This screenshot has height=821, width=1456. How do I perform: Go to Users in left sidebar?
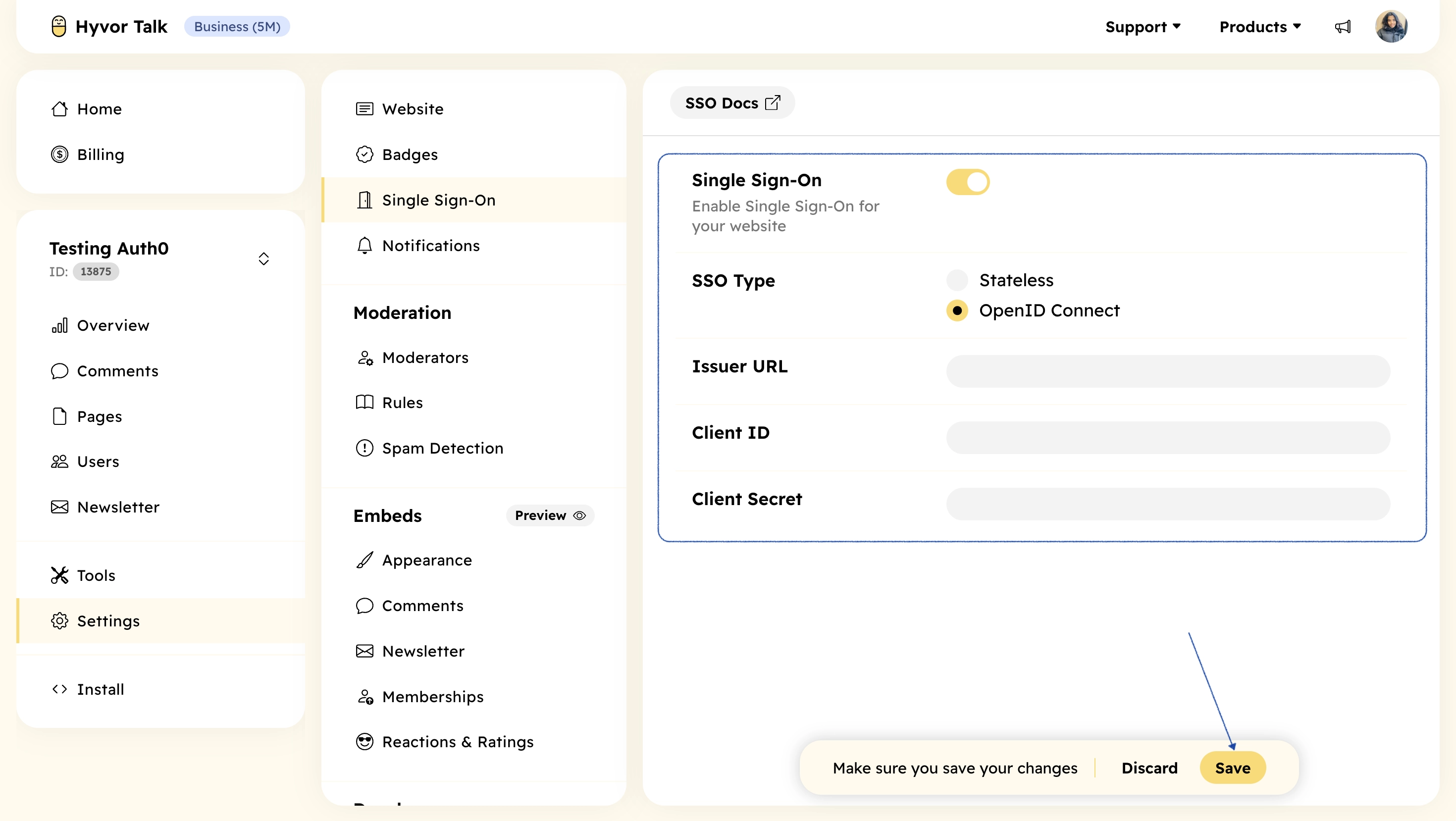click(x=161, y=462)
